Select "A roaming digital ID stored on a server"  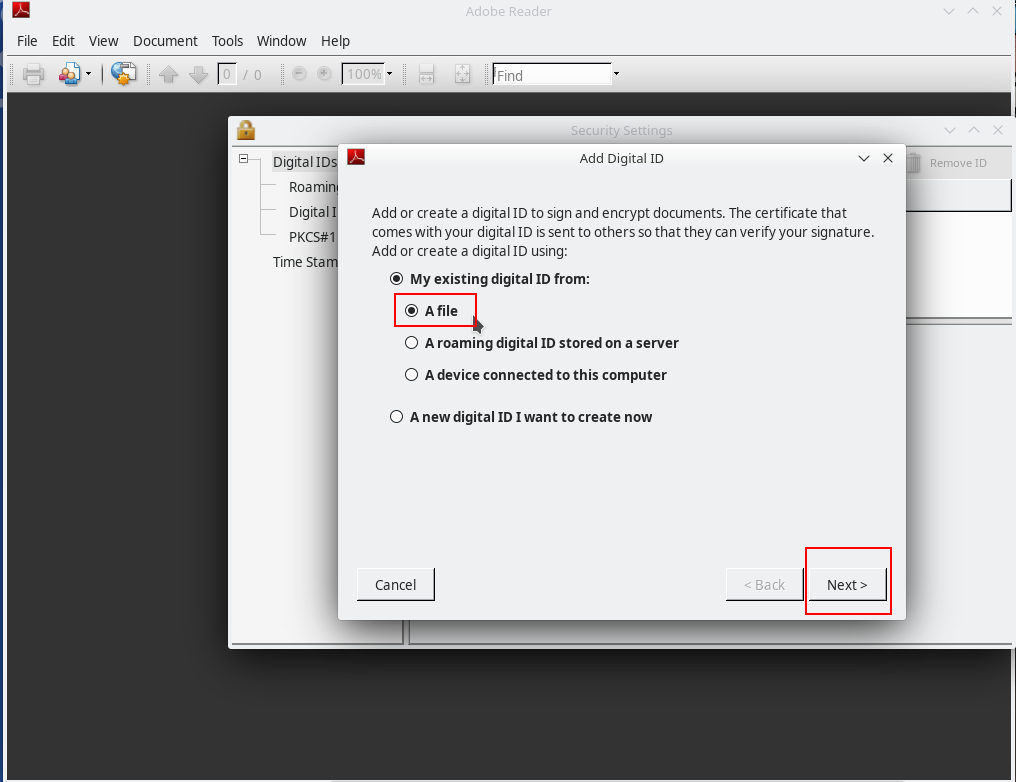pos(411,343)
